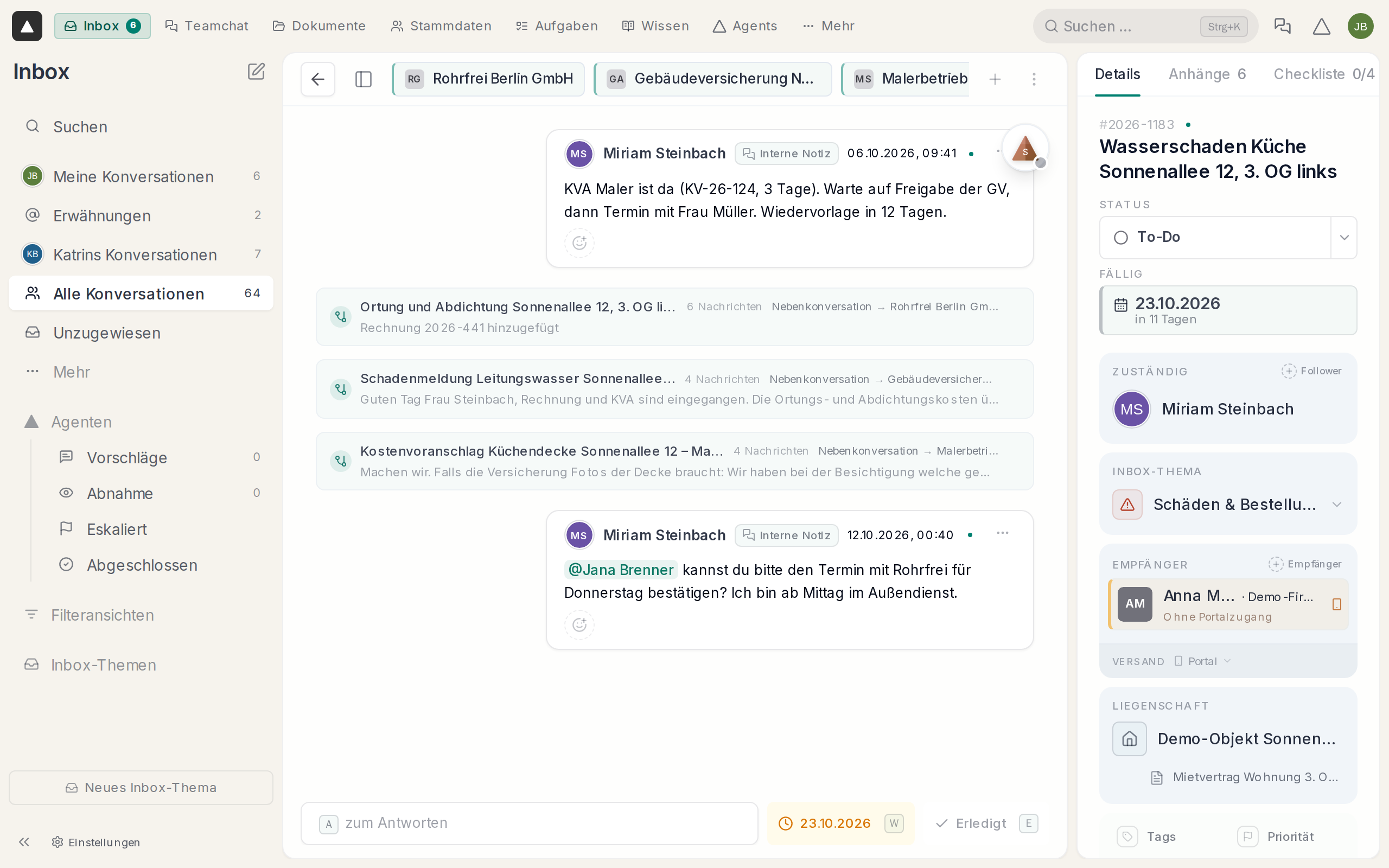1389x868 pixels.
Task: Click the 23.10.2026 snooze button
Action: pos(841,824)
